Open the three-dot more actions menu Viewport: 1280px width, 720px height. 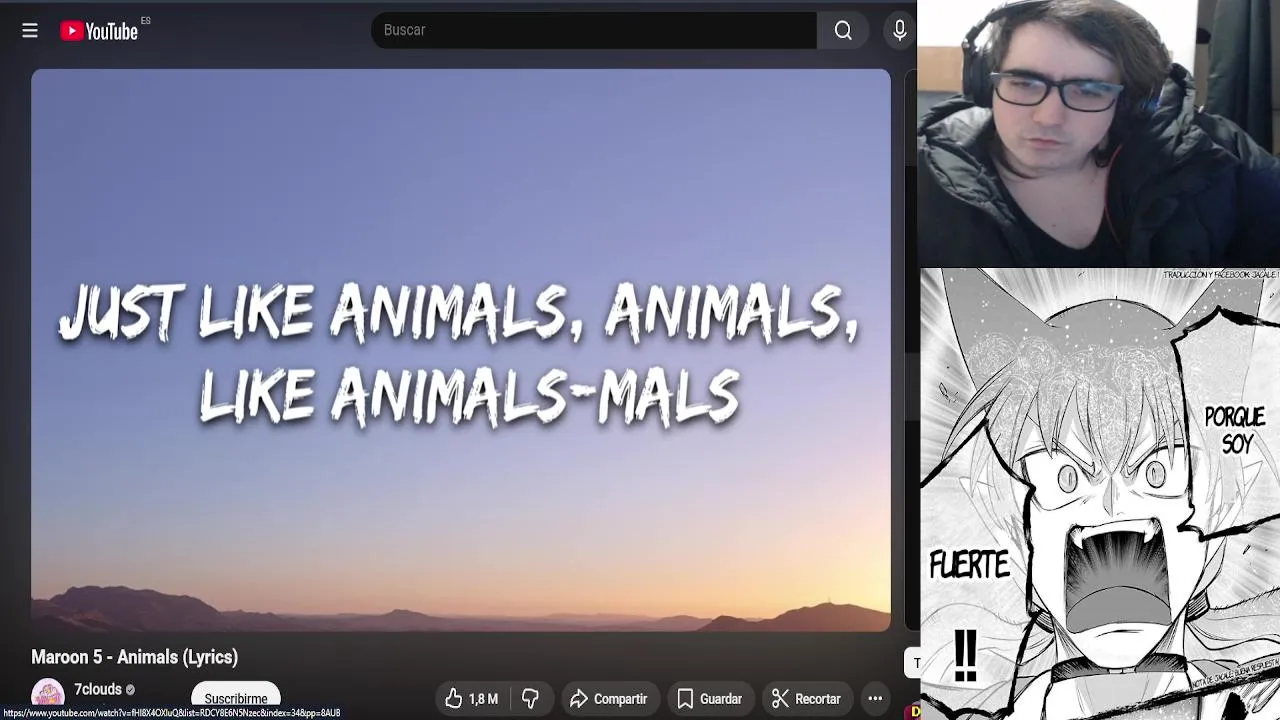click(875, 699)
